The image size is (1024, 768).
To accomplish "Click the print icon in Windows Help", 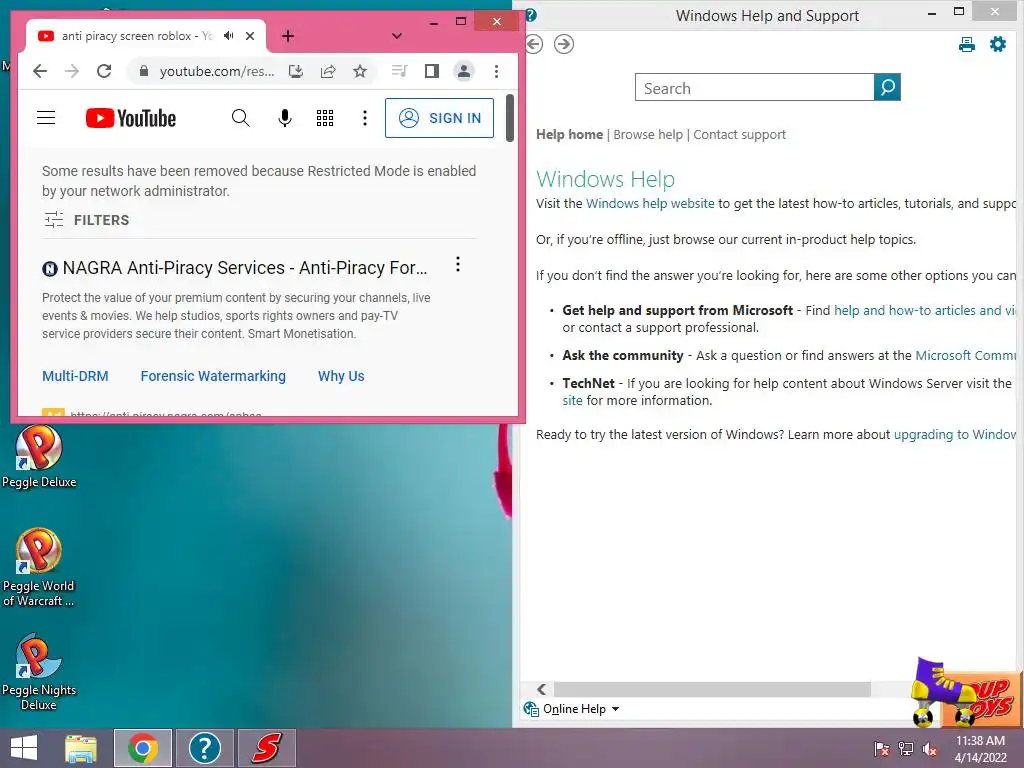I will tap(967, 44).
